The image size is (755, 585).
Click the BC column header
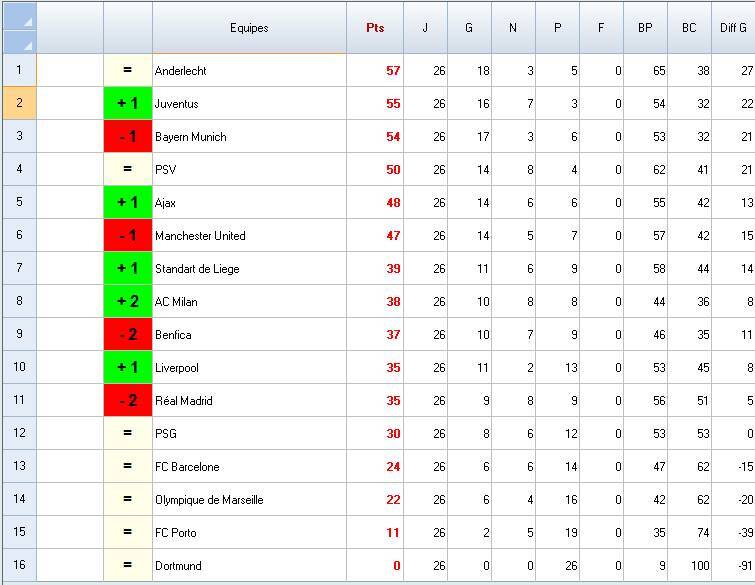click(689, 28)
